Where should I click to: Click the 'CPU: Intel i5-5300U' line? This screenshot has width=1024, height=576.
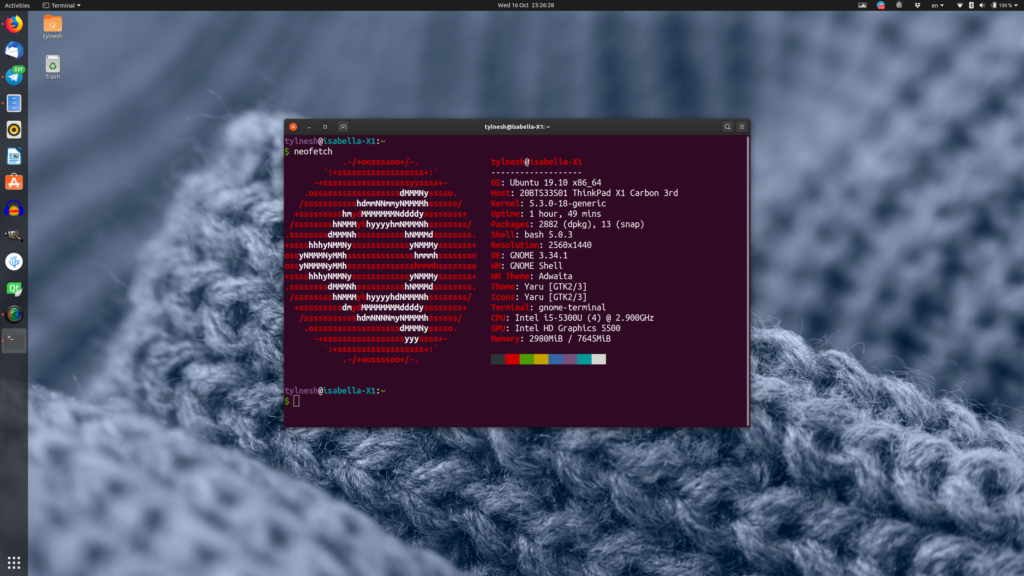(x=572, y=318)
